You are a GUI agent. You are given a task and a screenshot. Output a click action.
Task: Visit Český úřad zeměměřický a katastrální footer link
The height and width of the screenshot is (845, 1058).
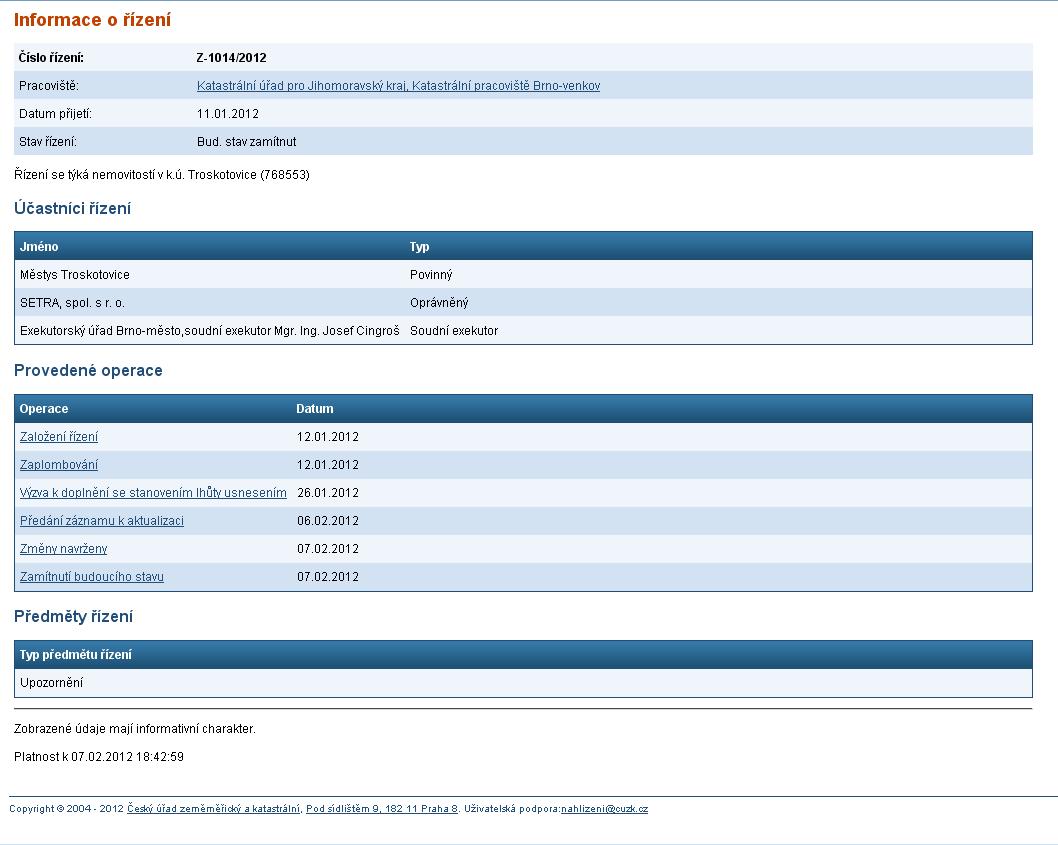[x=214, y=809]
